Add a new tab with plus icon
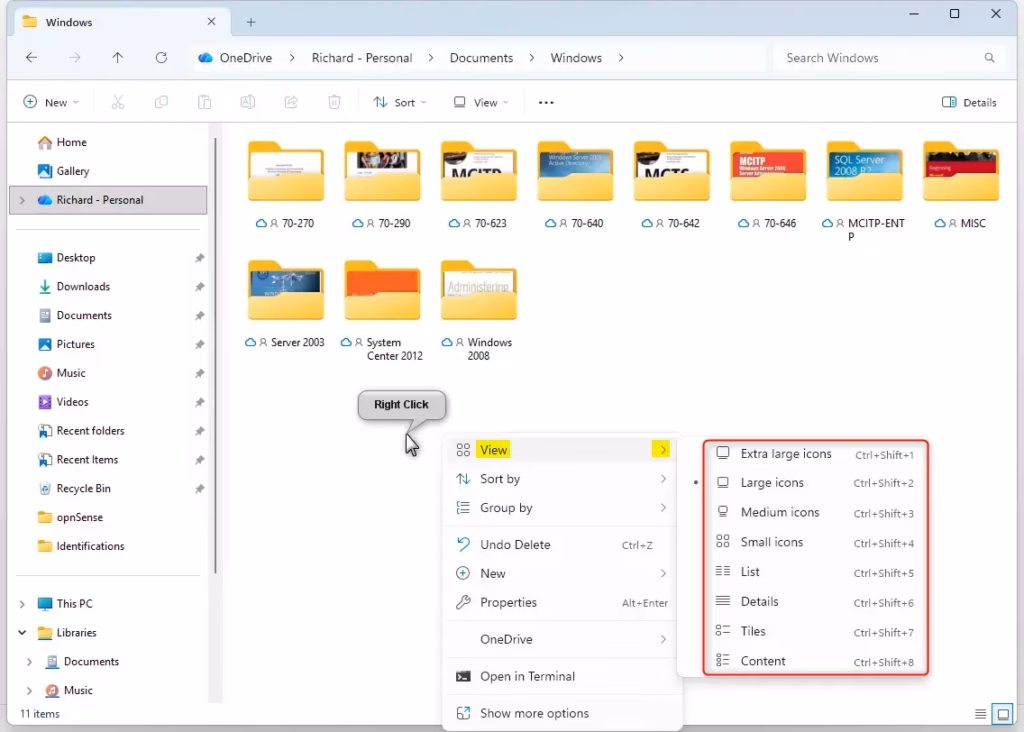 tap(251, 22)
